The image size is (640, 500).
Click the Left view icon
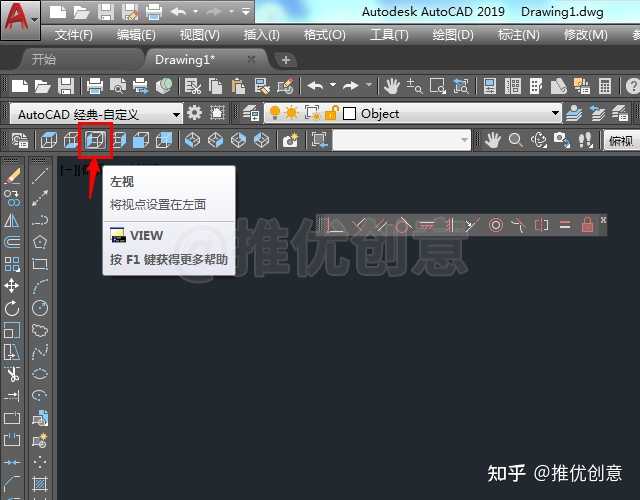[x=95, y=140]
